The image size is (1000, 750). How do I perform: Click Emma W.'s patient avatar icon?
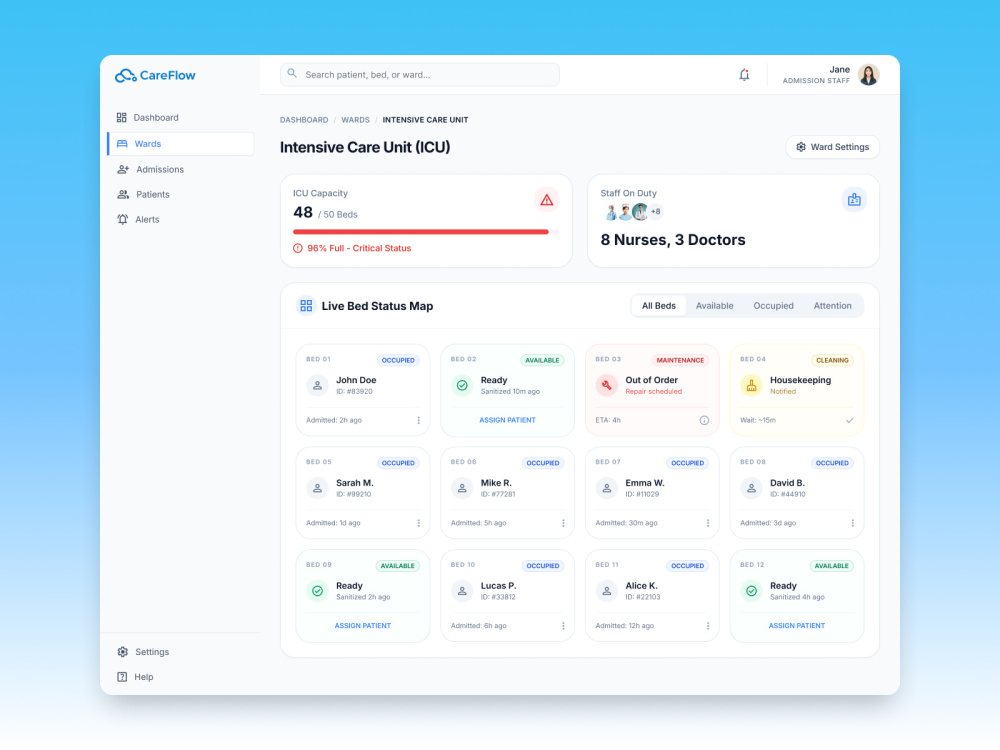pyautogui.click(x=607, y=488)
